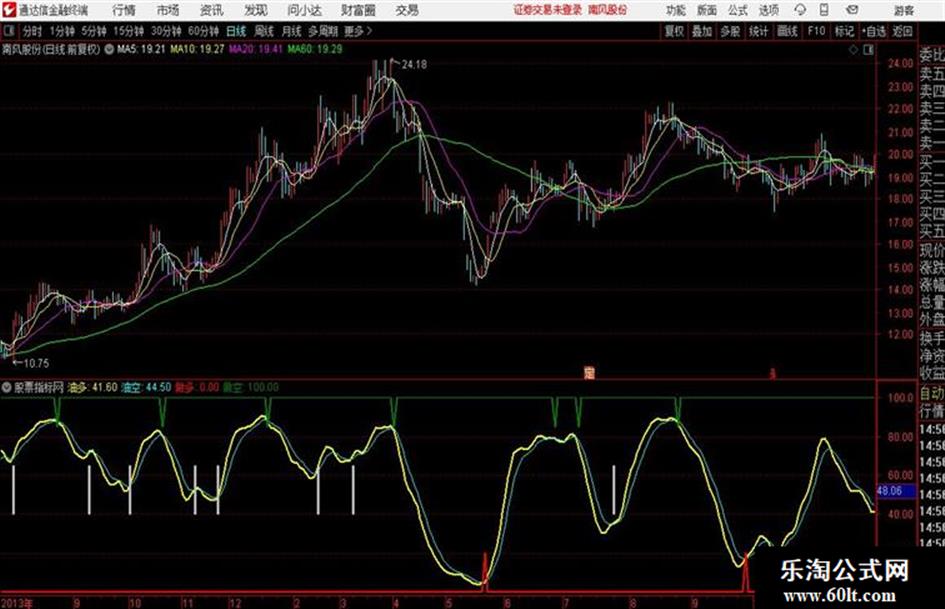Viewport: 945px width, 609px height.
Task: Open the 市场 menu
Action: 168,10
